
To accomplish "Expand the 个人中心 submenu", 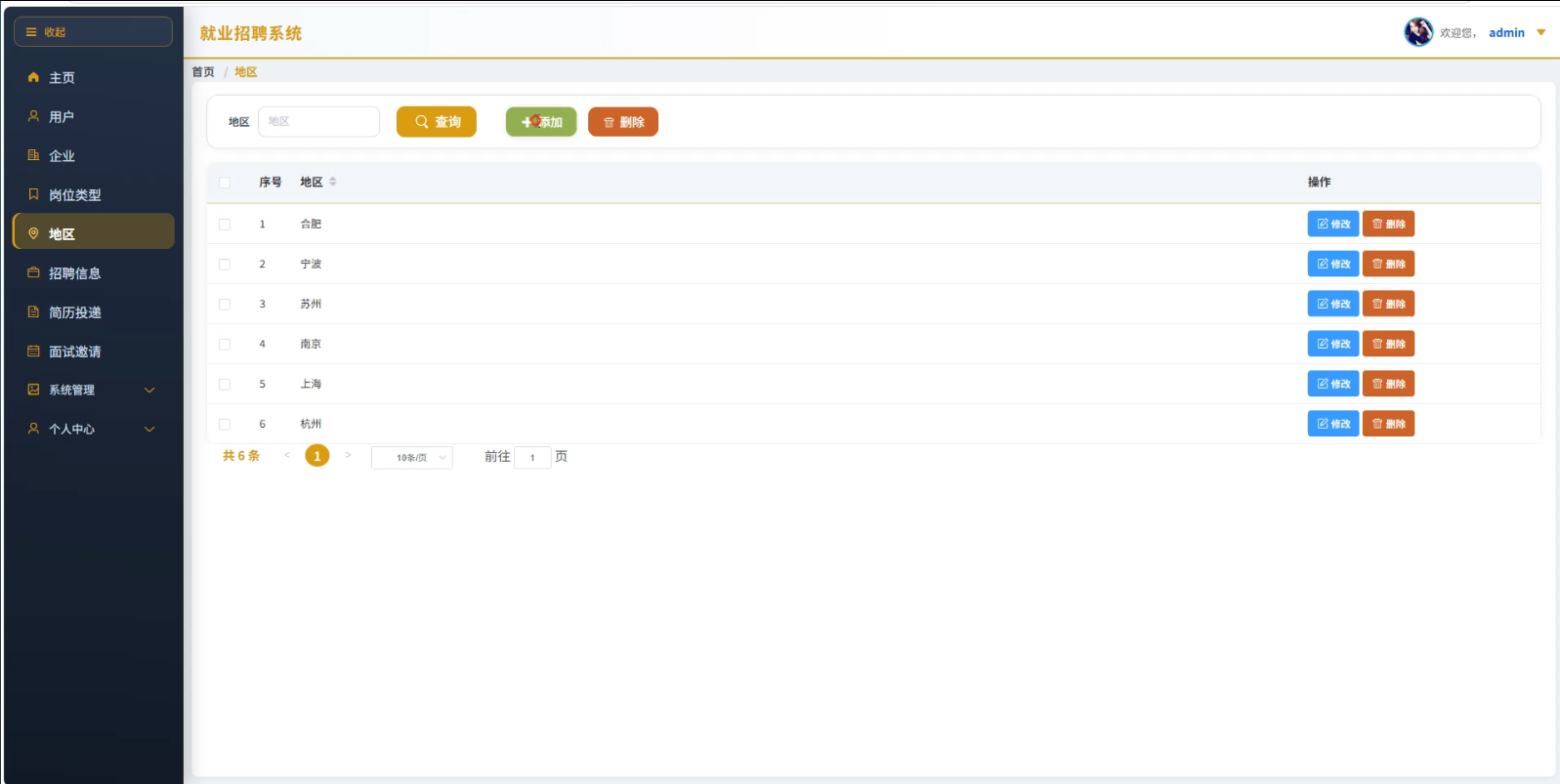I will click(x=93, y=429).
